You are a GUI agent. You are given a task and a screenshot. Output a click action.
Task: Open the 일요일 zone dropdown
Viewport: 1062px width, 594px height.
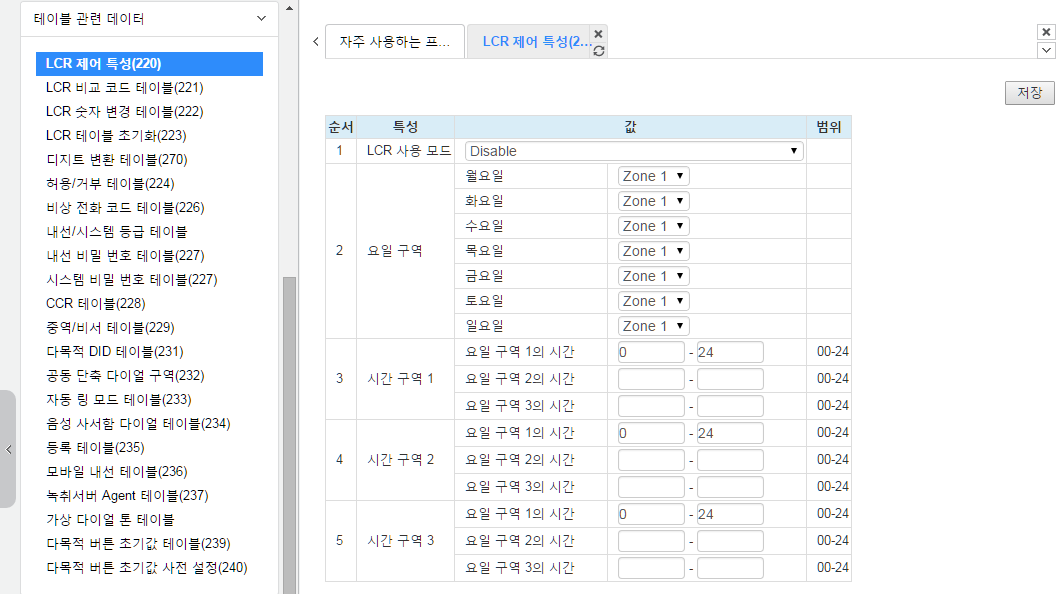pyautogui.click(x=654, y=326)
